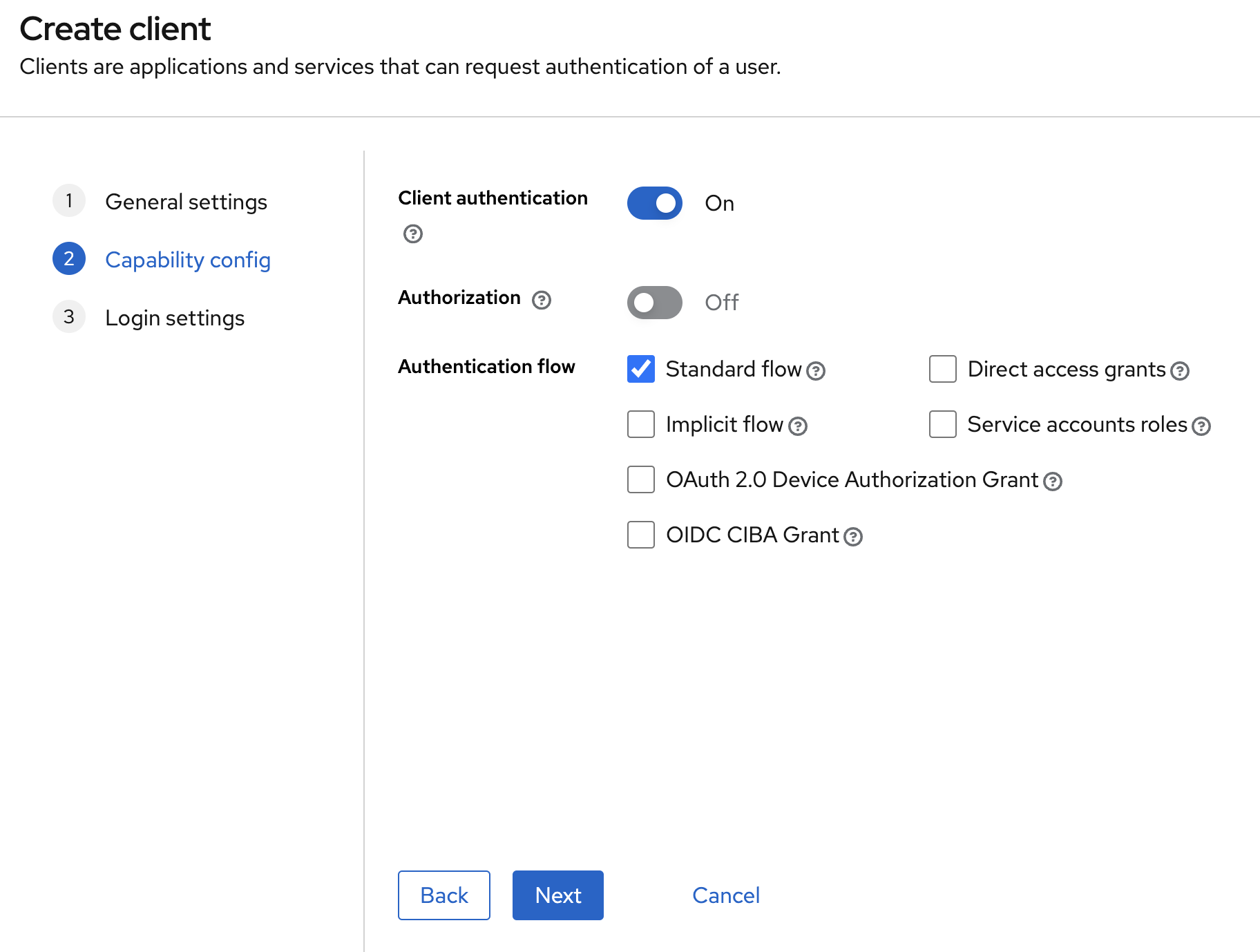Show help for OAuth 2.0 Device Authorization Grant
This screenshot has width=1260, height=952.
click(1052, 482)
